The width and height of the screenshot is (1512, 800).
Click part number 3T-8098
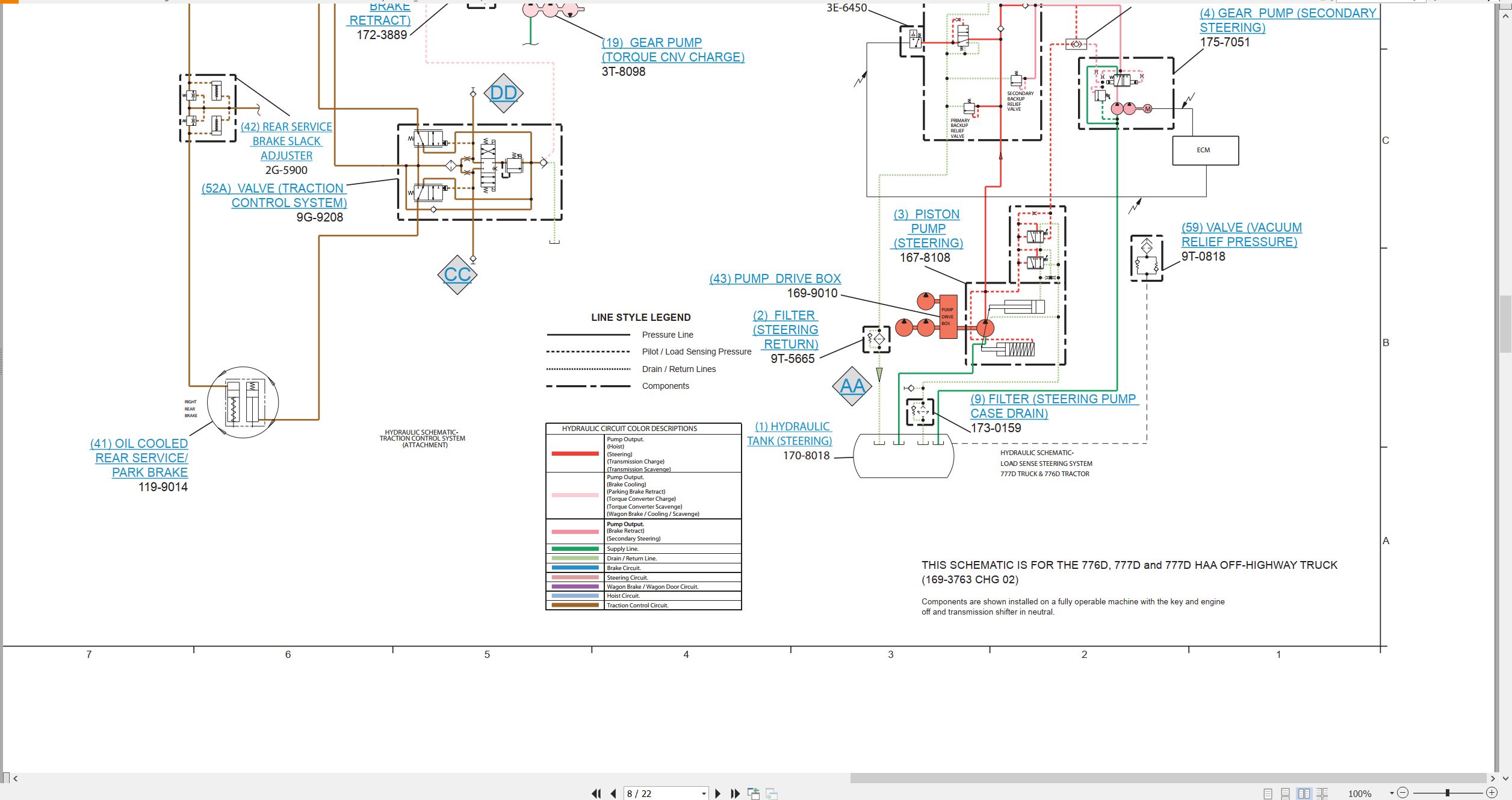tap(624, 72)
